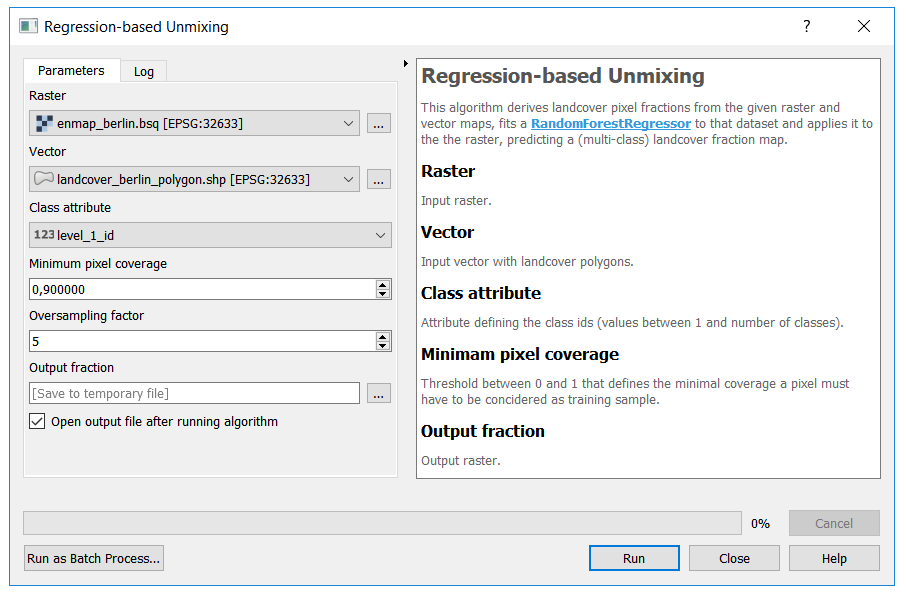This screenshot has width=906, height=599.
Task: Increase Minimum pixel coverage with up arrow
Action: point(383,285)
